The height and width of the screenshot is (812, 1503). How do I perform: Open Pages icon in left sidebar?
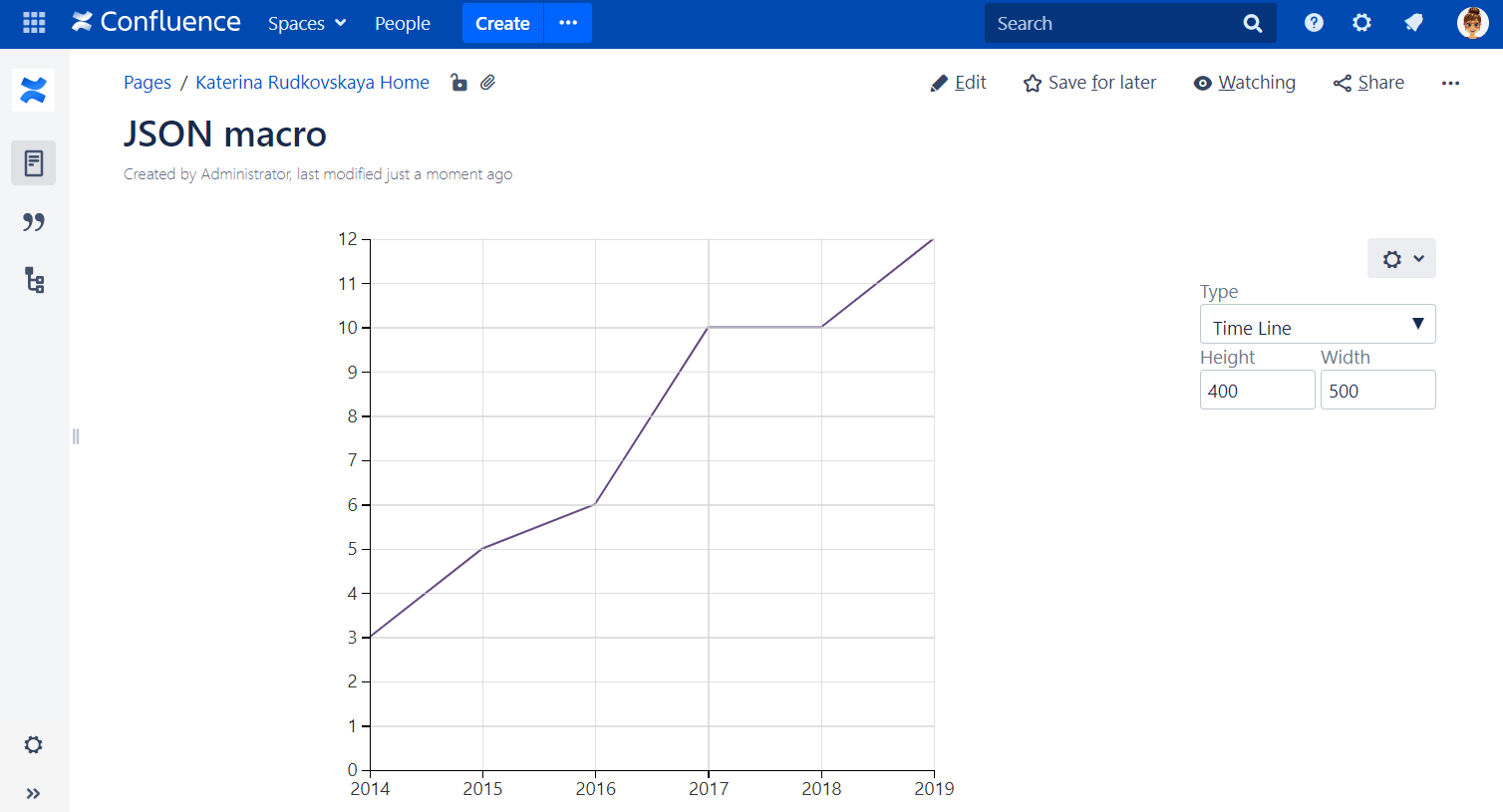(34, 163)
